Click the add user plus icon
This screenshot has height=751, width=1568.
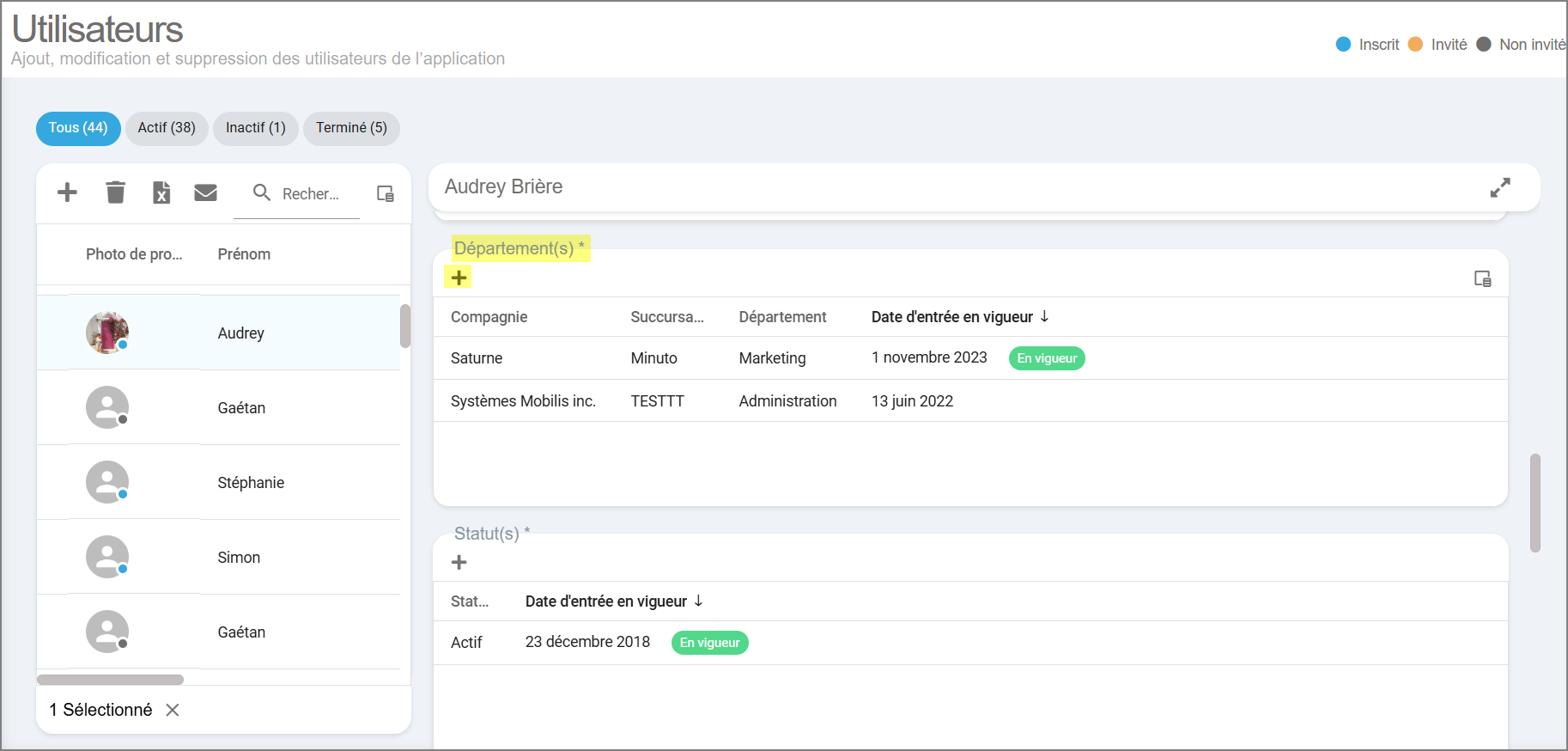click(x=67, y=192)
